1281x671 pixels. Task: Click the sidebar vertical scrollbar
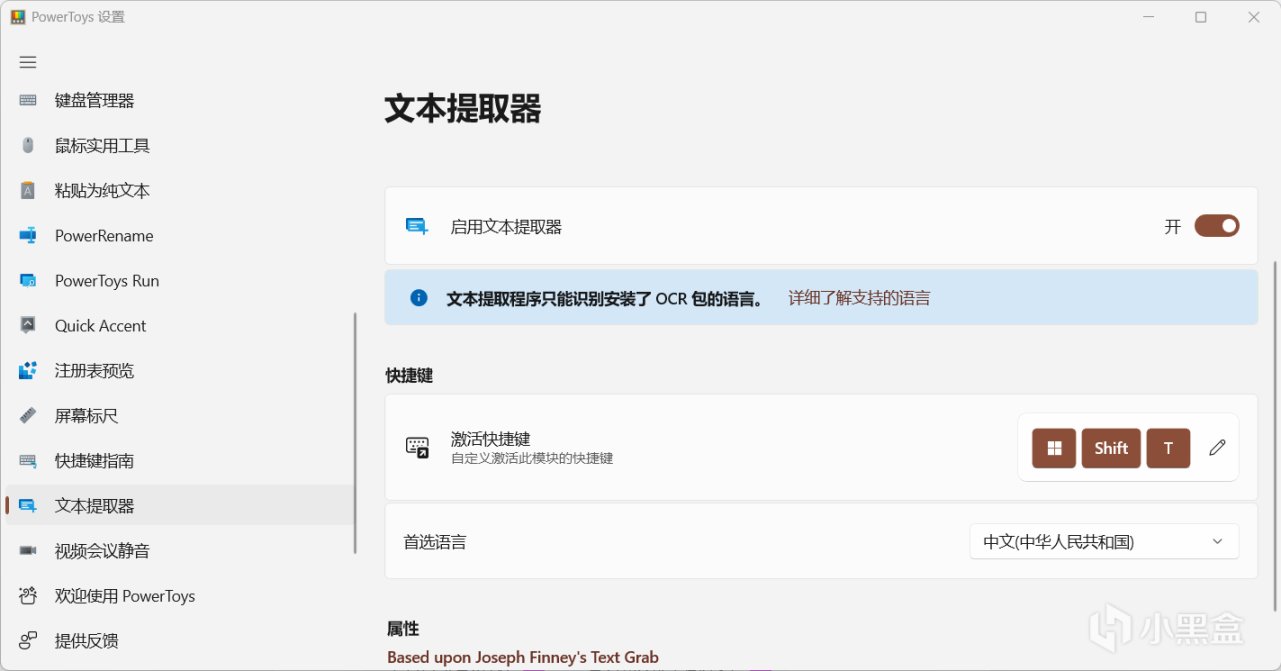[x=356, y=433]
